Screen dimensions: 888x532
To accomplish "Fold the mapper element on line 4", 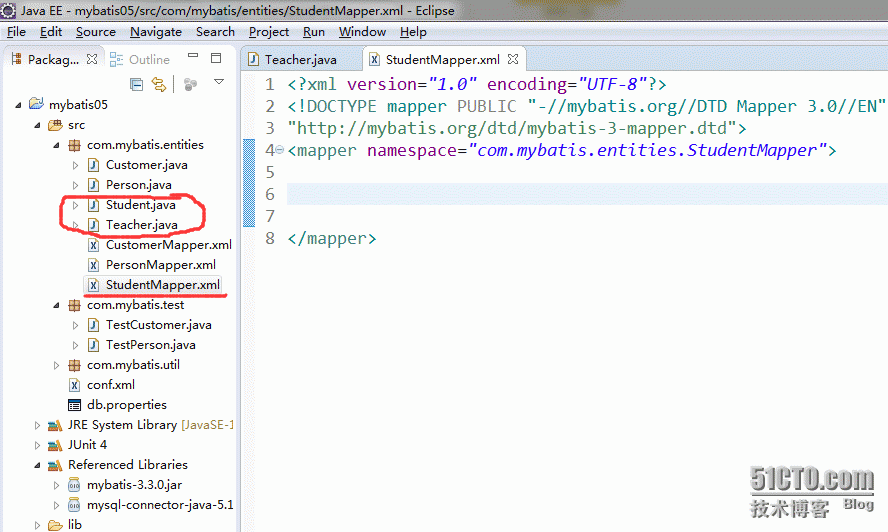I will click(279, 150).
